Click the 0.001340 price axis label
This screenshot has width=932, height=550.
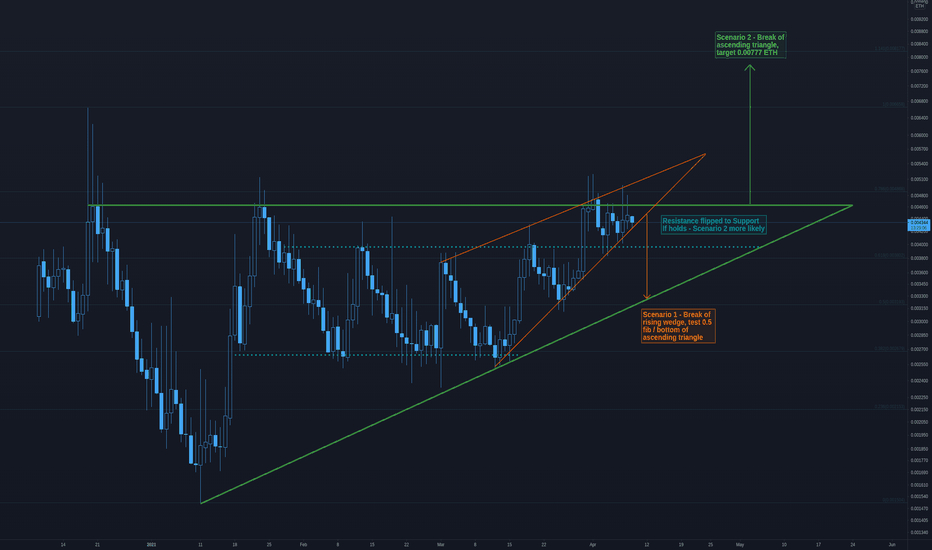point(919,532)
